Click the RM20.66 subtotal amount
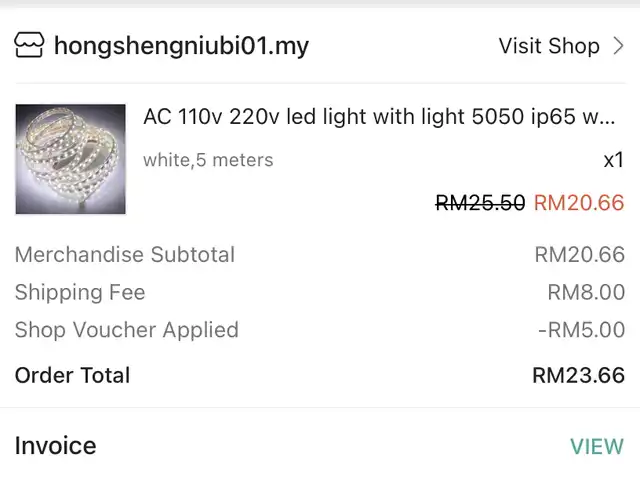 580,255
